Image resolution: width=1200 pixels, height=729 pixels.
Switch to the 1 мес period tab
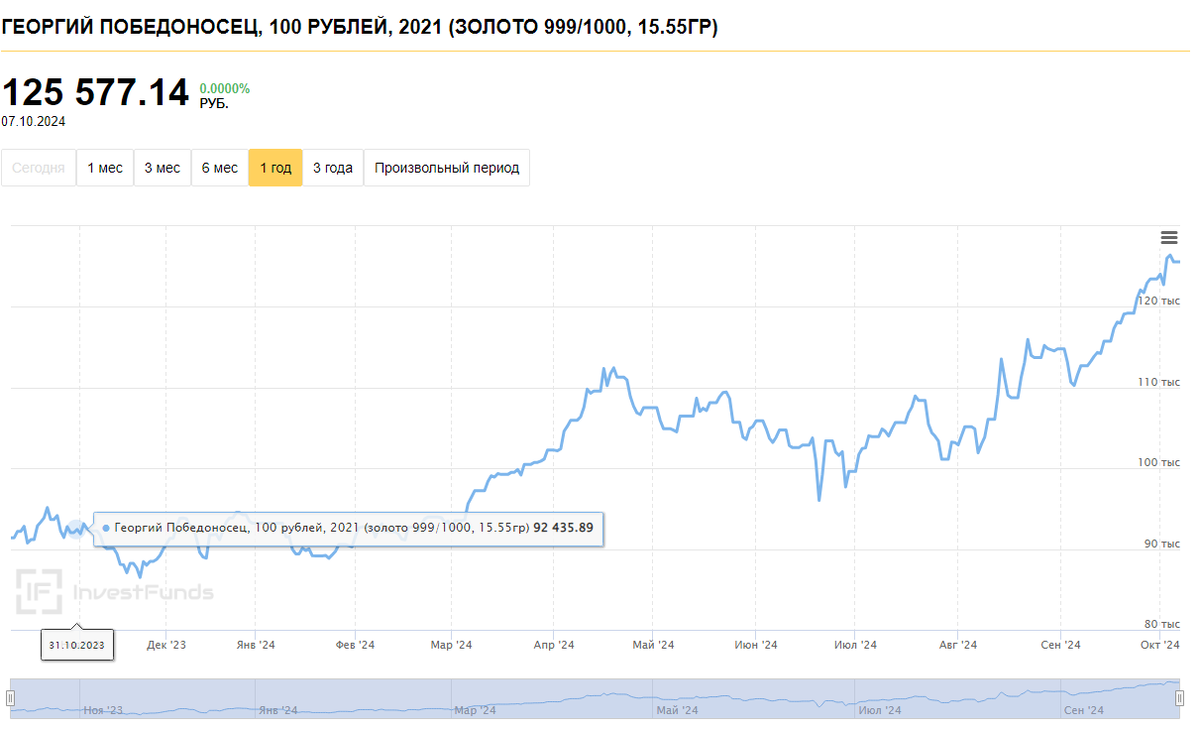click(104, 167)
